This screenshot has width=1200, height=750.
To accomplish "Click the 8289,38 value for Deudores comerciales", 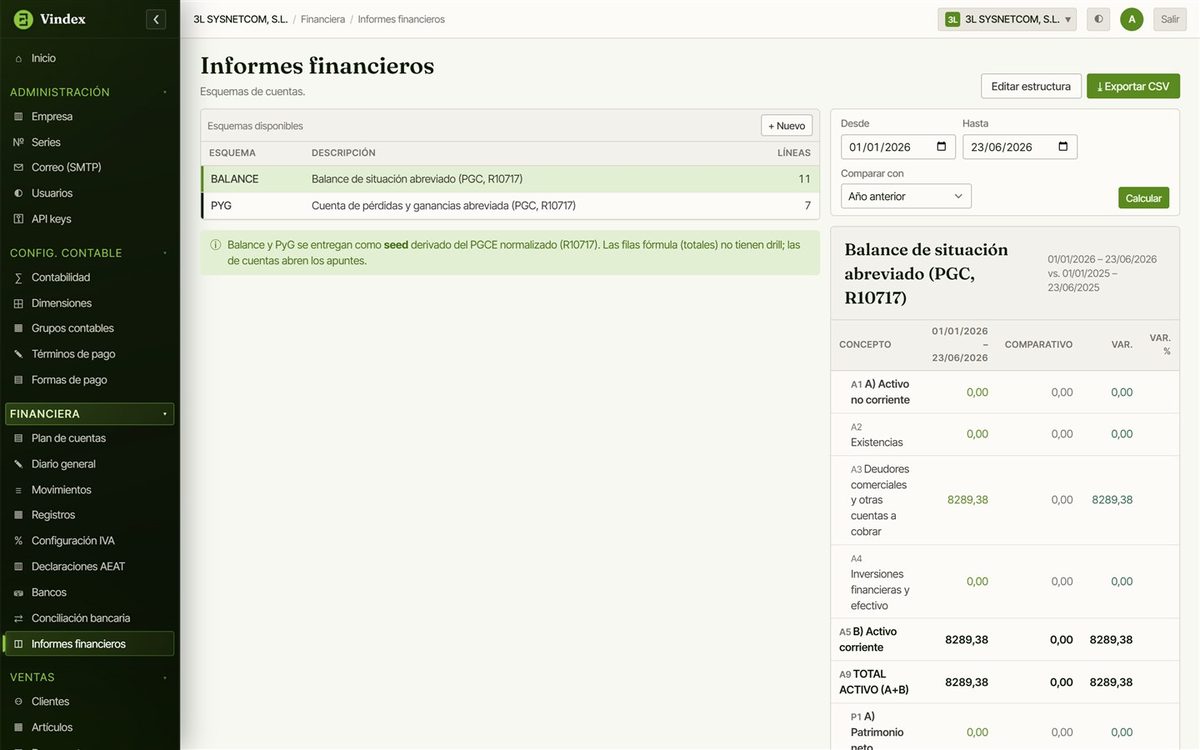I will [967, 500].
